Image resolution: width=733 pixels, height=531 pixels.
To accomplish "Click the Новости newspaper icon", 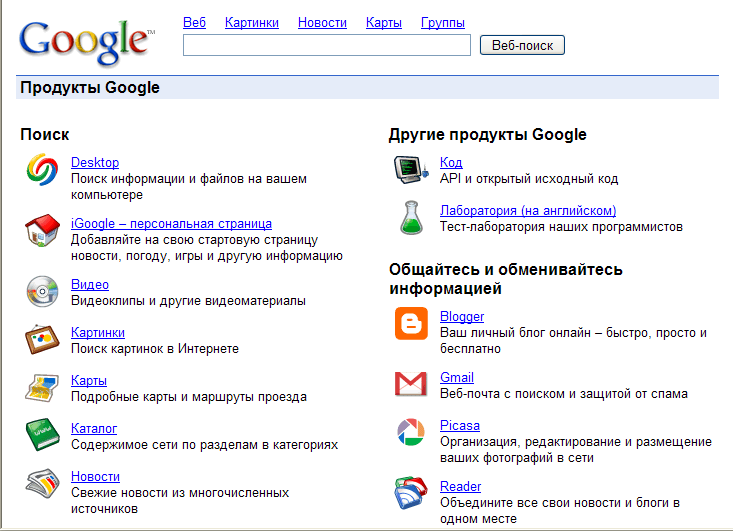I will pyautogui.click(x=42, y=483).
